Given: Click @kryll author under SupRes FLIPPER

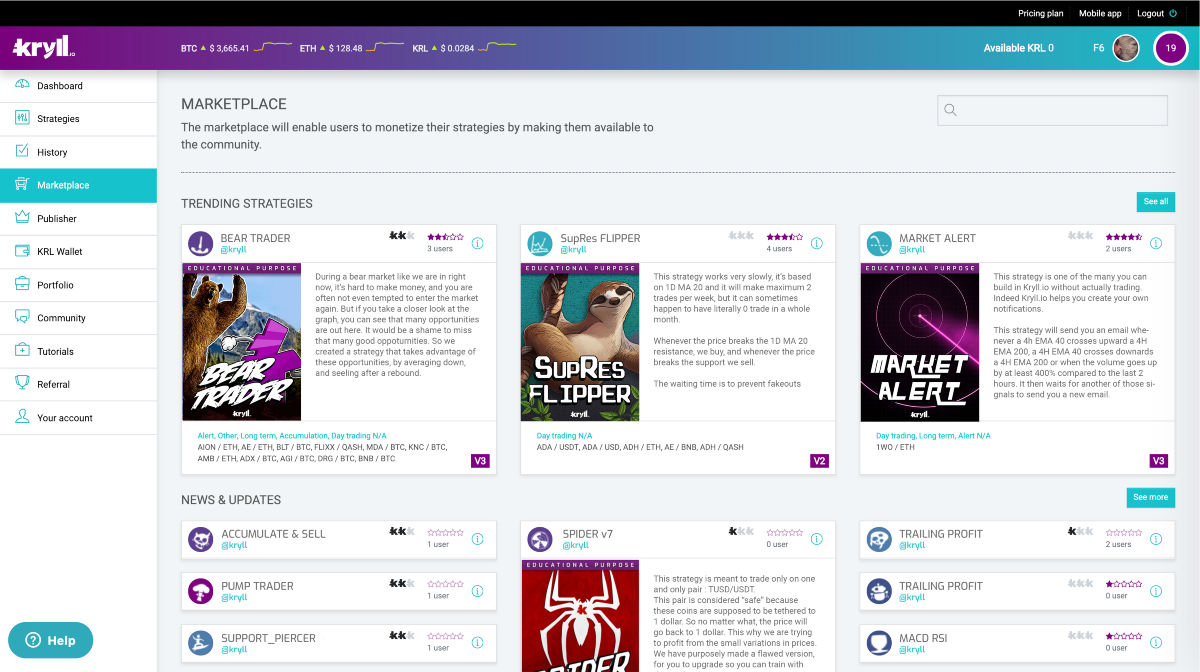Looking at the screenshot, I should point(574,250).
